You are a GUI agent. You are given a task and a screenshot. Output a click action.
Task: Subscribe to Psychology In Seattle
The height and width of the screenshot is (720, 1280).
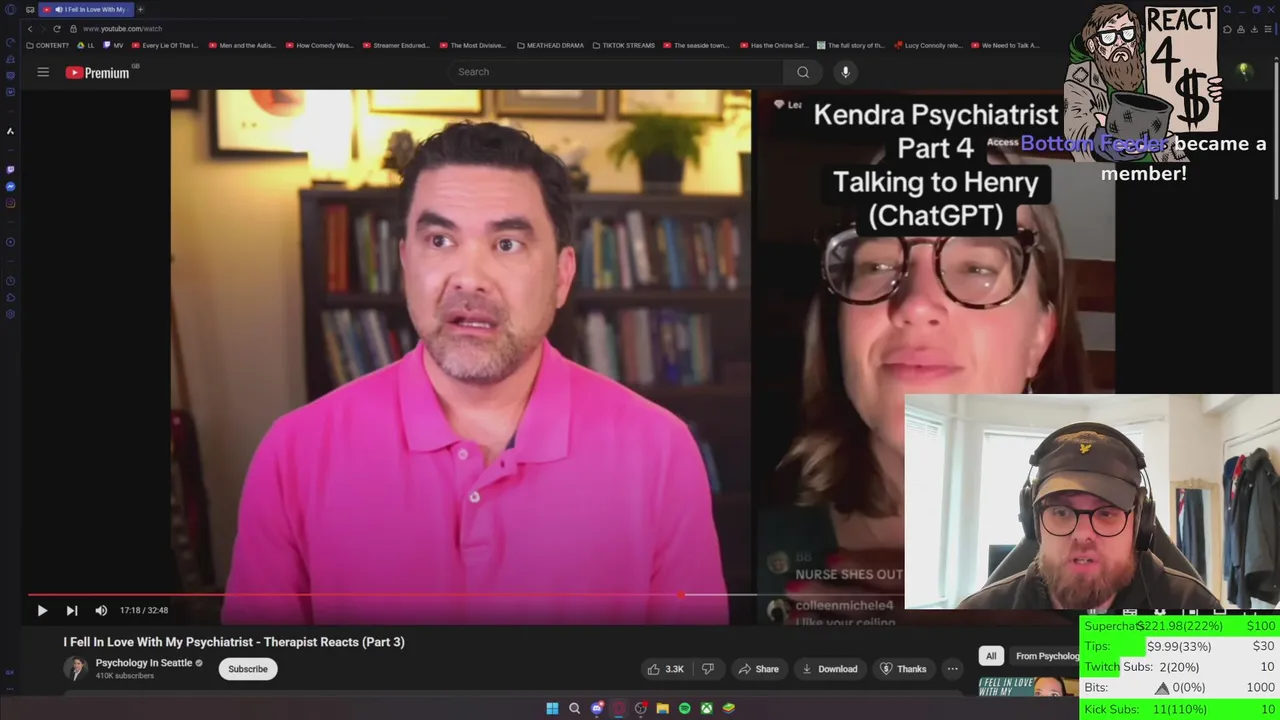248,669
